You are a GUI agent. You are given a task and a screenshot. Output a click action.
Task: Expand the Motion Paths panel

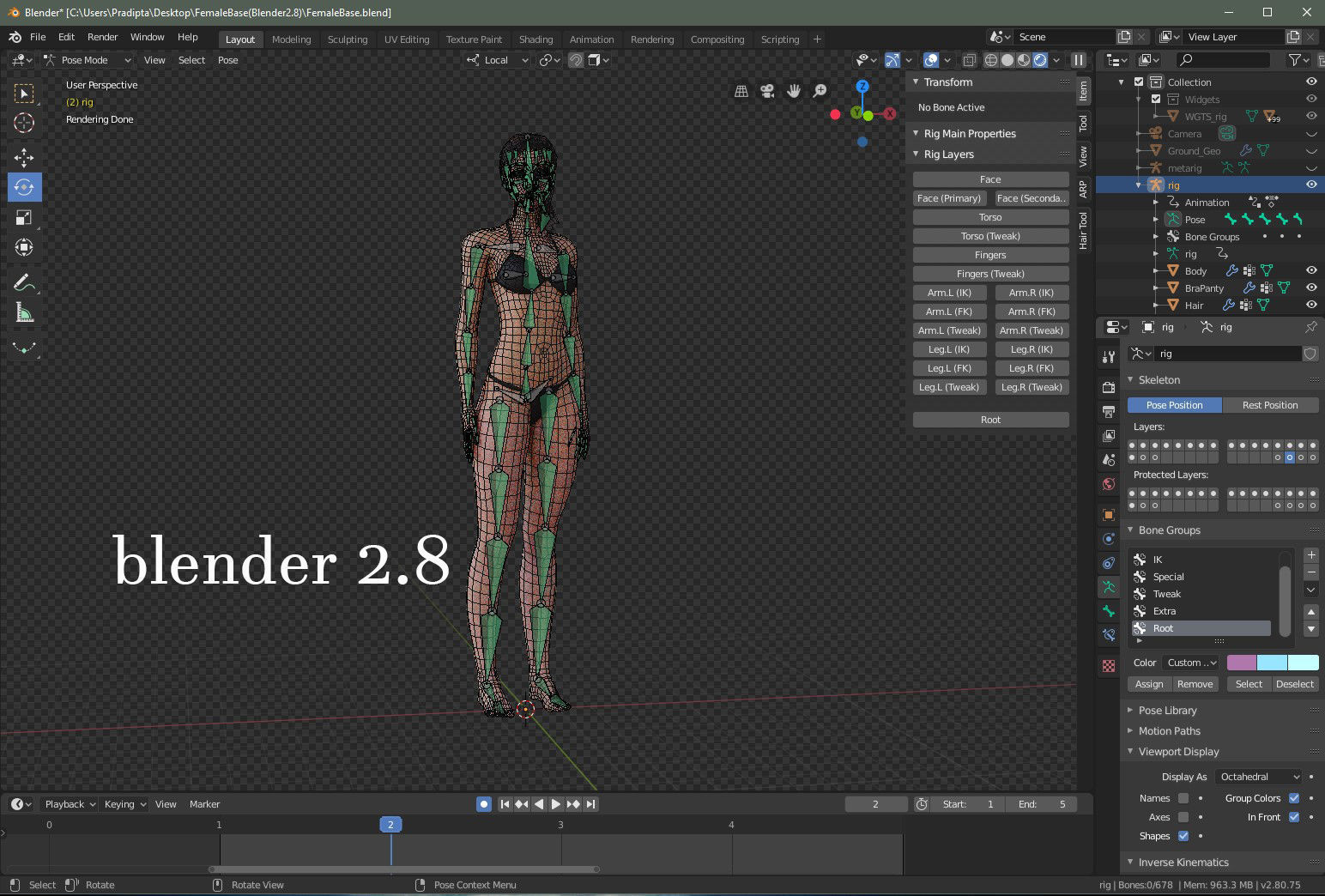click(x=1169, y=731)
